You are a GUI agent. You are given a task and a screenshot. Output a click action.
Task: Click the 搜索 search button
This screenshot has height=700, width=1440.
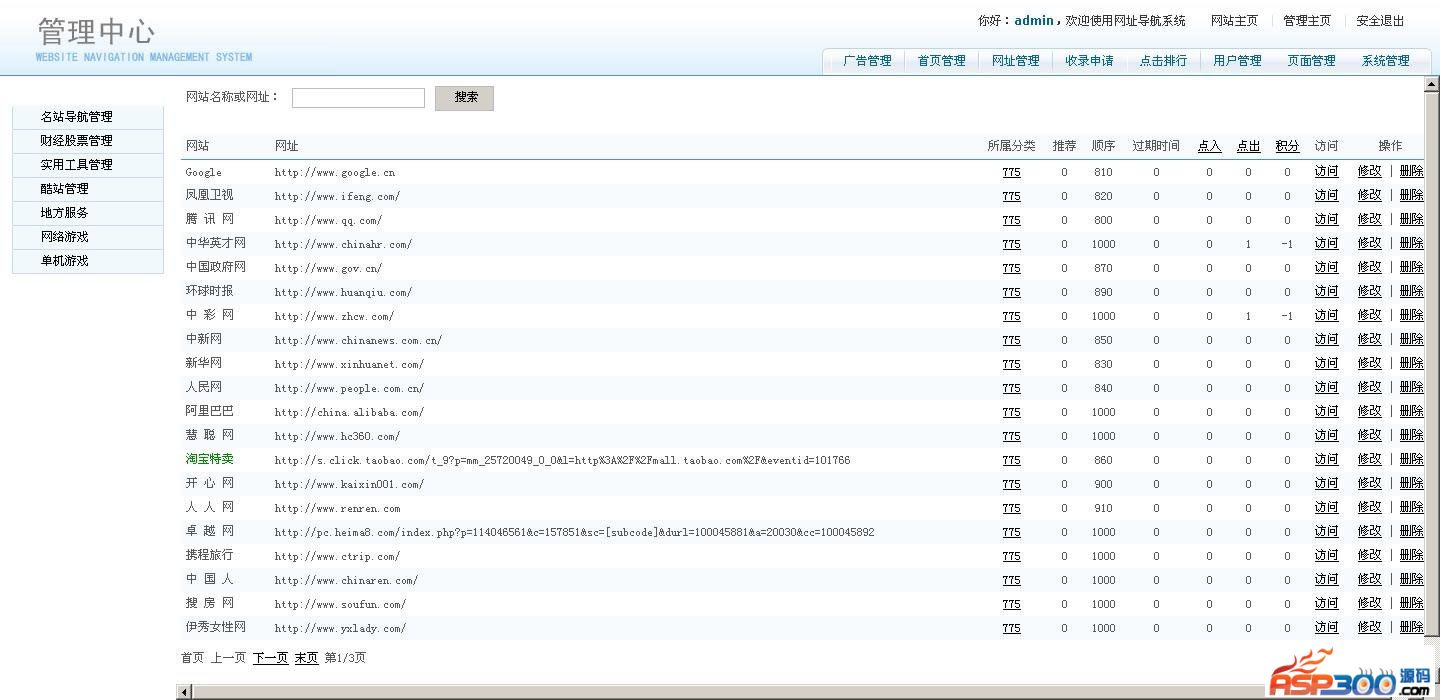464,98
